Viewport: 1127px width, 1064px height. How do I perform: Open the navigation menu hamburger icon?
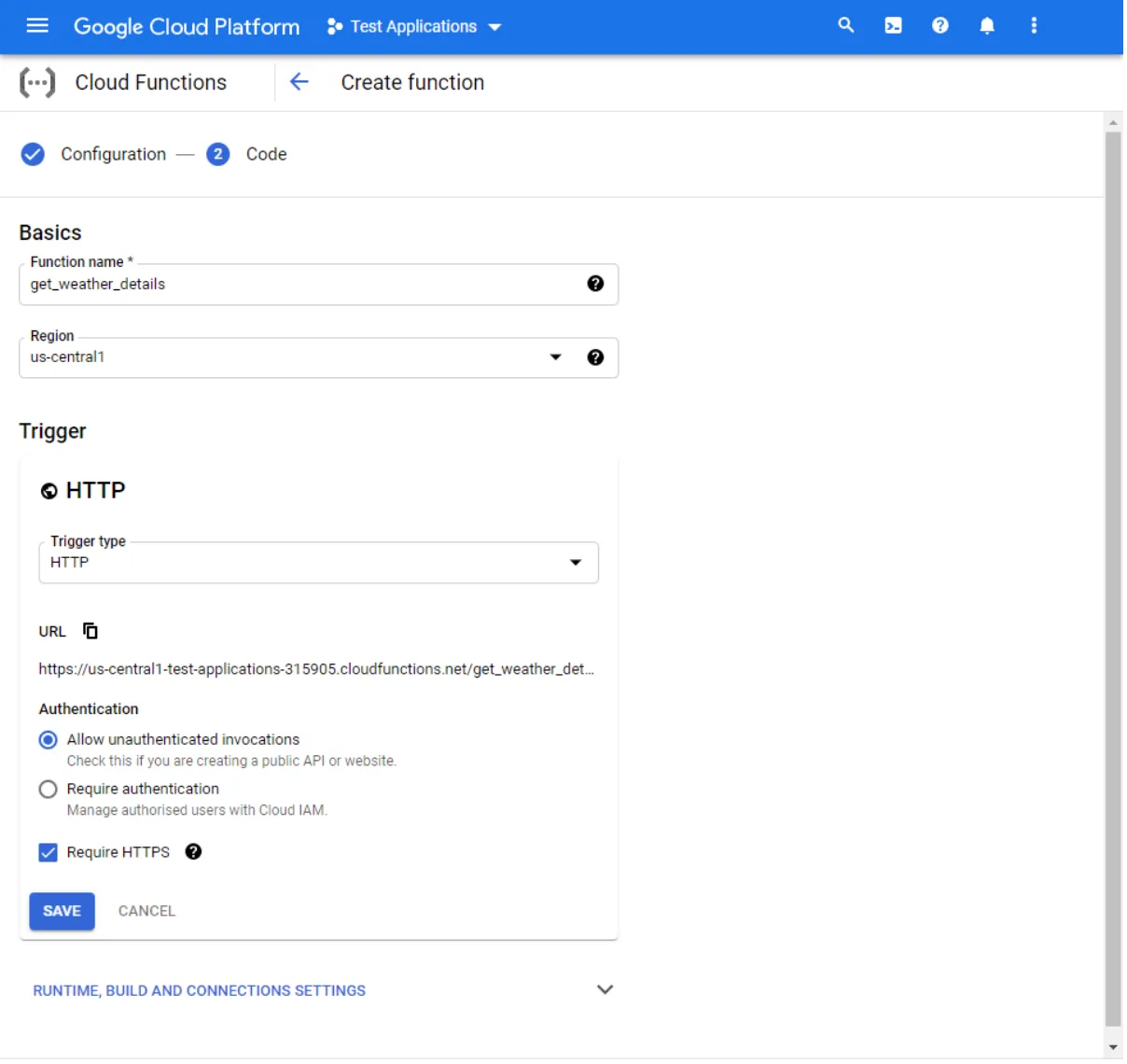click(x=37, y=26)
